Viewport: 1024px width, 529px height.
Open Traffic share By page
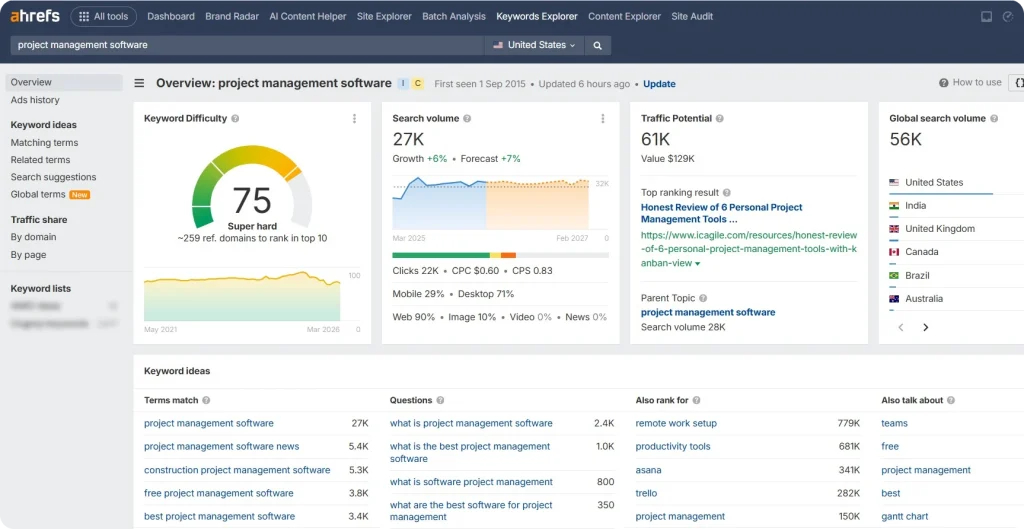[x=28, y=255]
